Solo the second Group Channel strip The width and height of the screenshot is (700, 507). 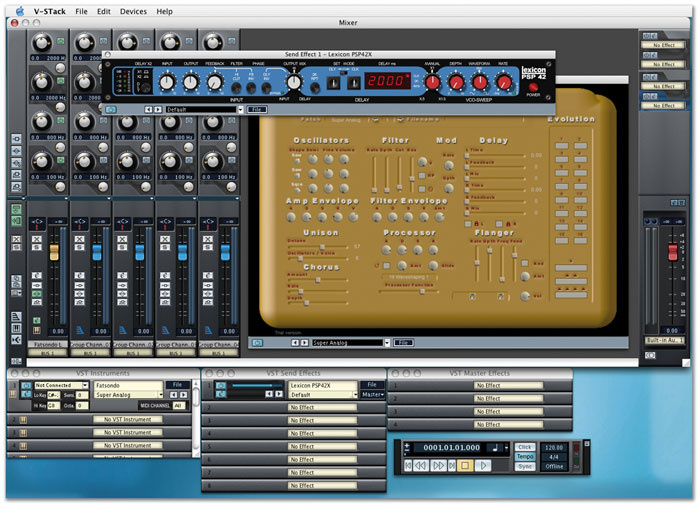122,247
